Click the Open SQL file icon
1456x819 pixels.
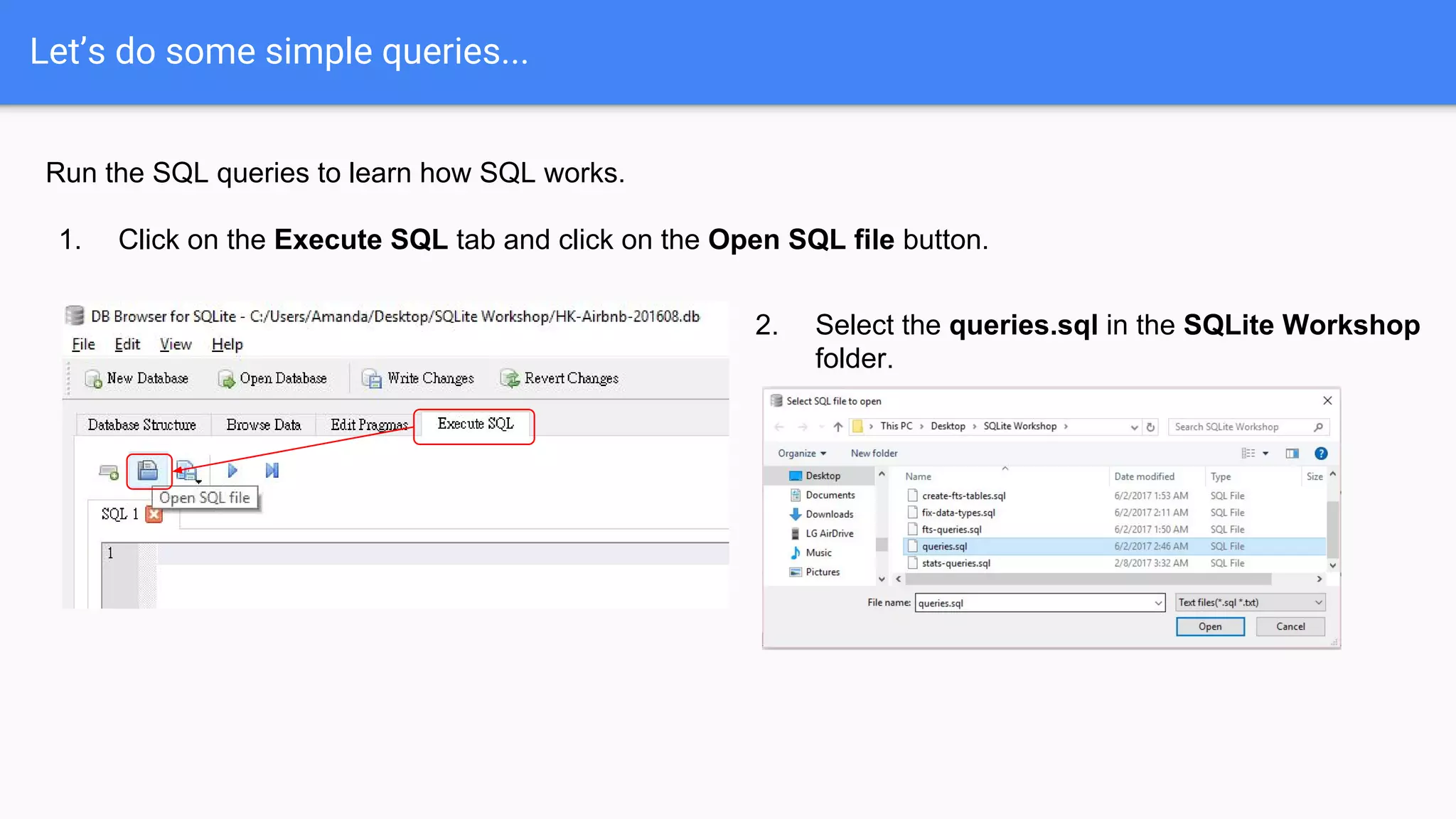(x=148, y=471)
